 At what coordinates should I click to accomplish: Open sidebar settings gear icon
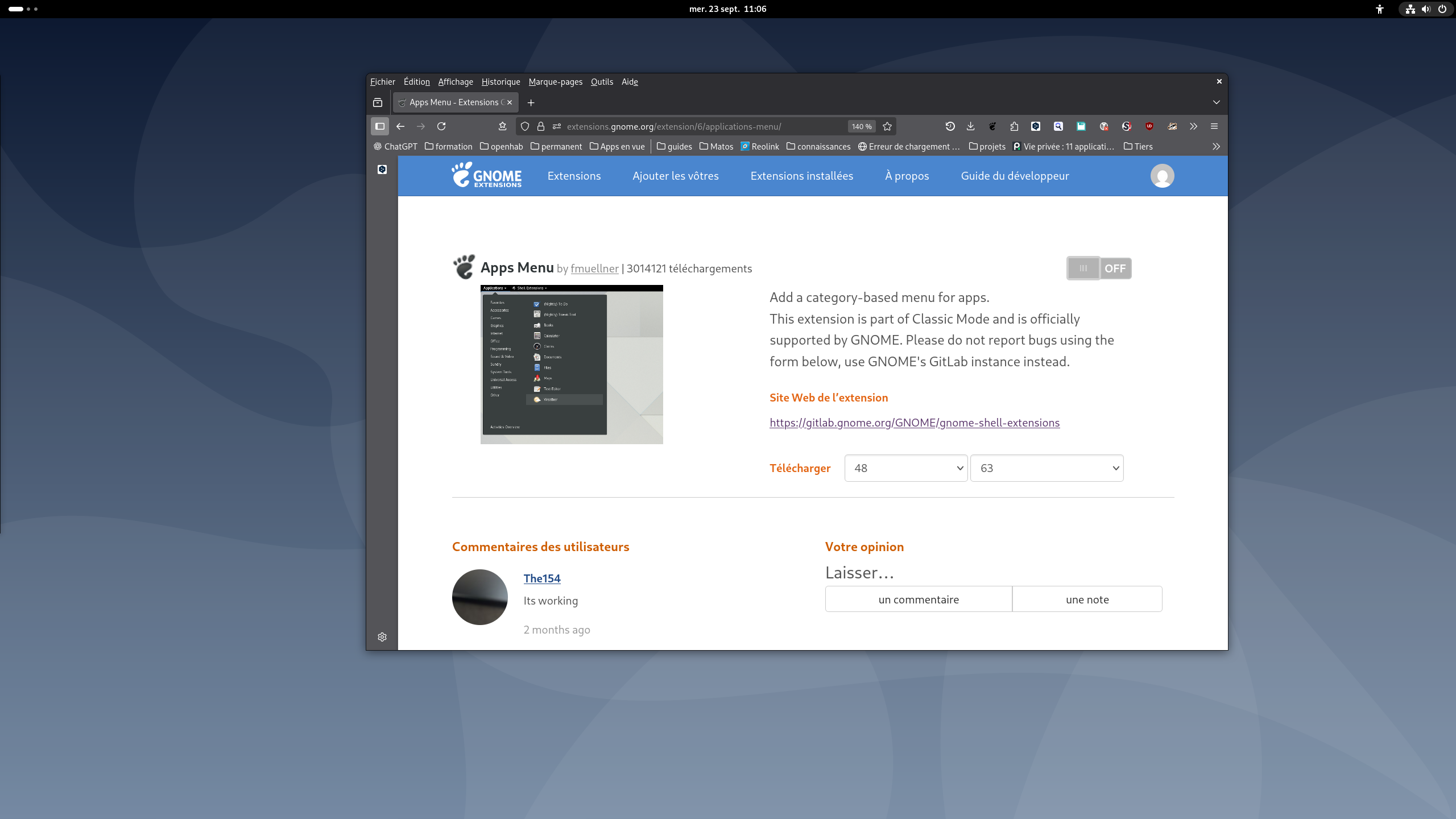click(382, 637)
